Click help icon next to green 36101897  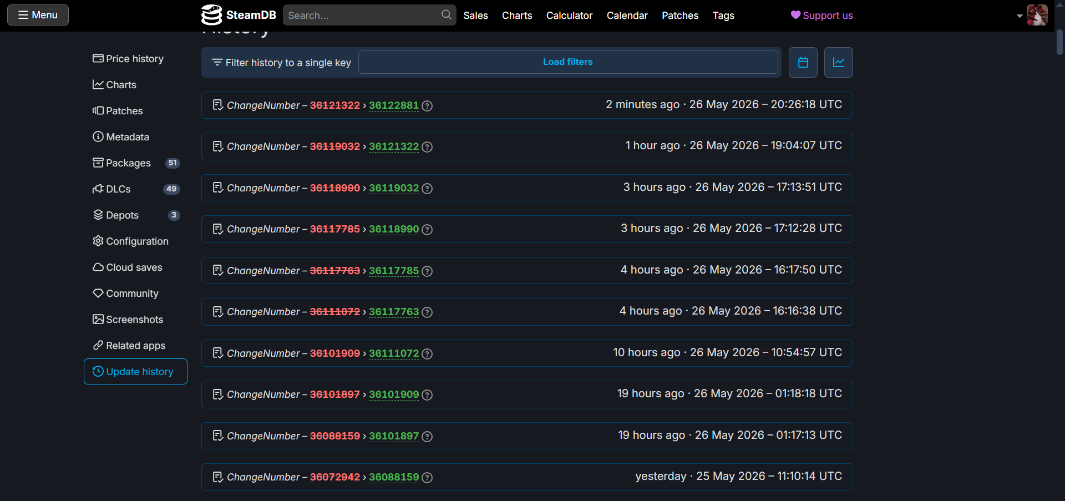pyautogui.click(x=427, y=437)
